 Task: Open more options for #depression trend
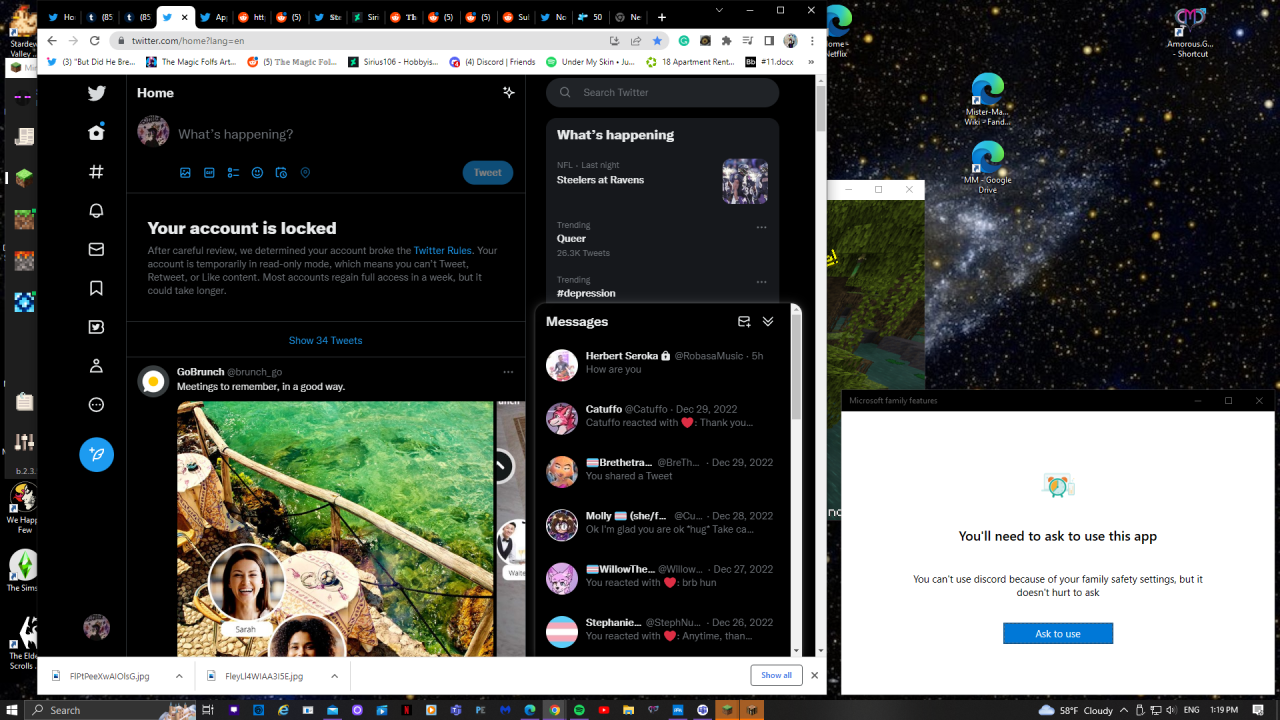pos(761,282)
